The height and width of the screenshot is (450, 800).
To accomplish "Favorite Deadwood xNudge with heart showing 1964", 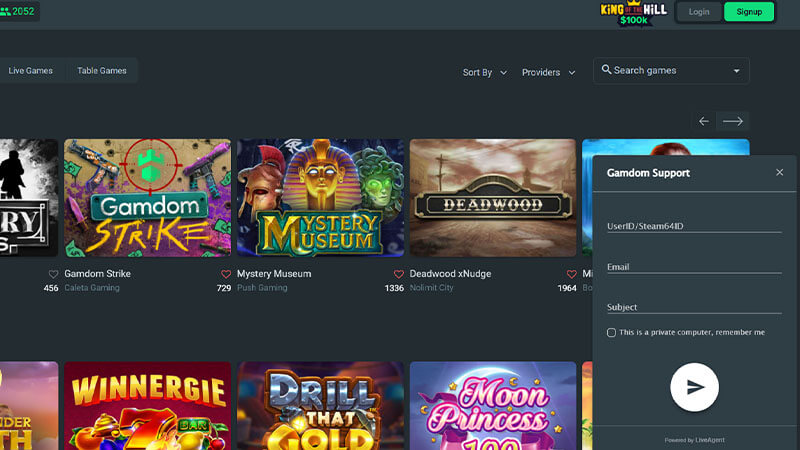I will (571, 274).
